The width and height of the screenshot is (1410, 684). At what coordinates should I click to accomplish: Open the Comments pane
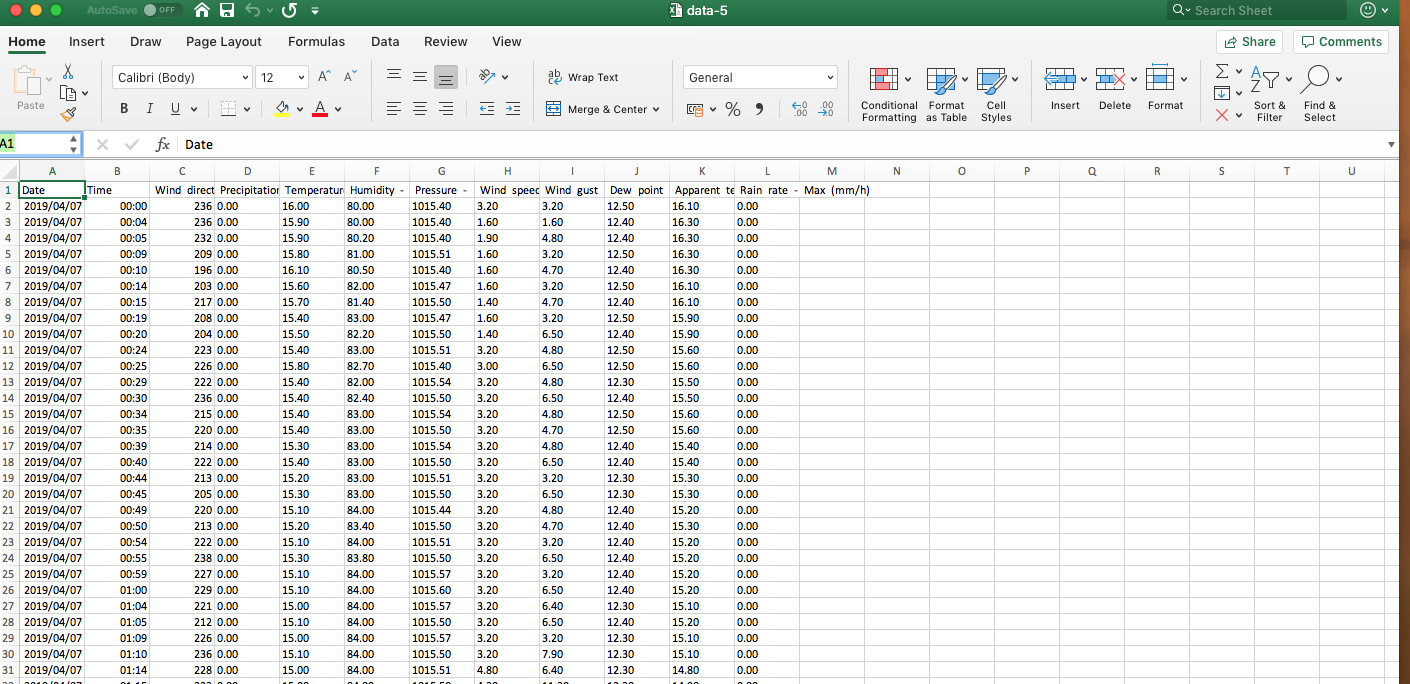coord(1341,41)
